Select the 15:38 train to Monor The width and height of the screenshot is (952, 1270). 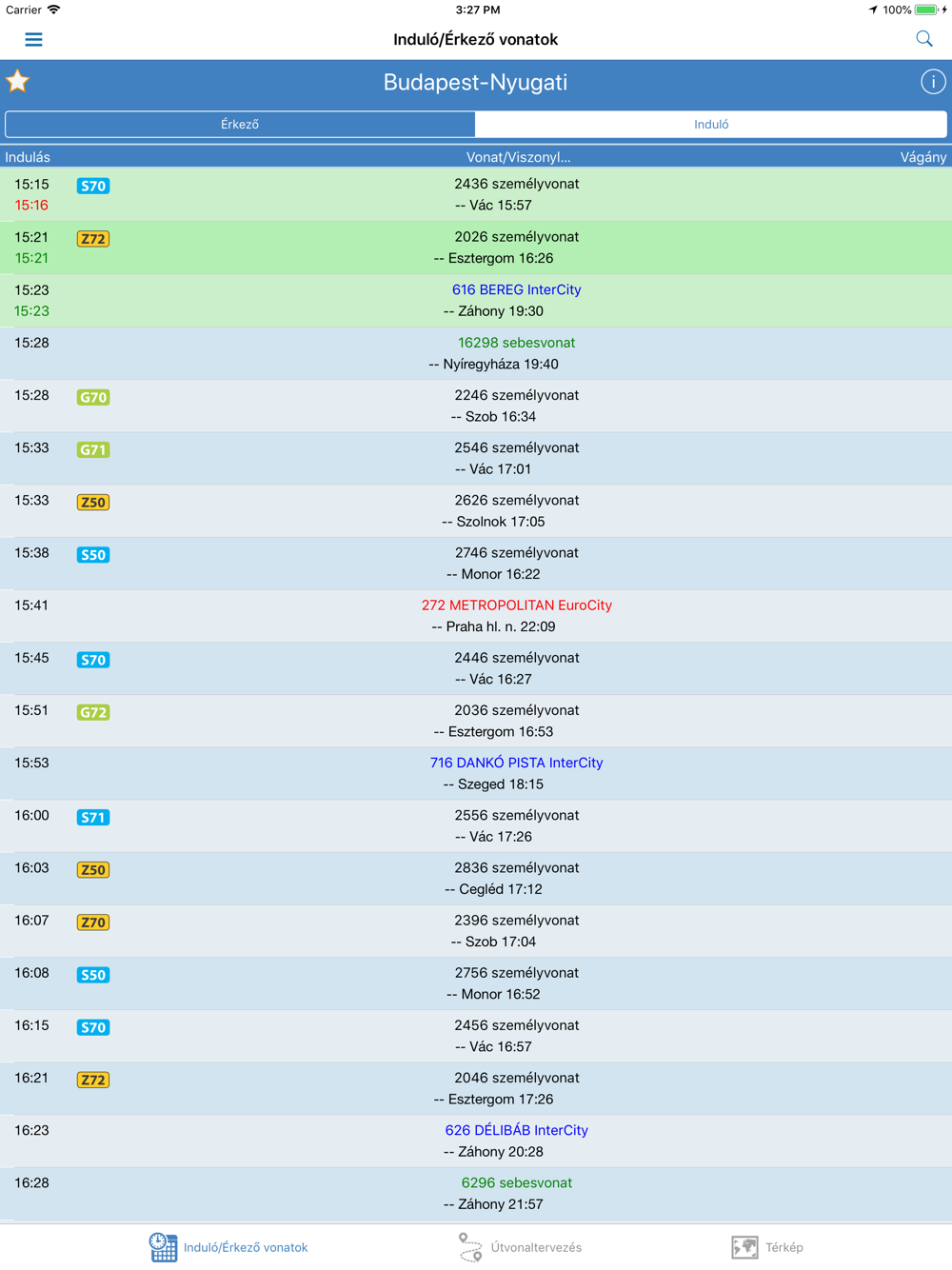(x=476, y=564)
